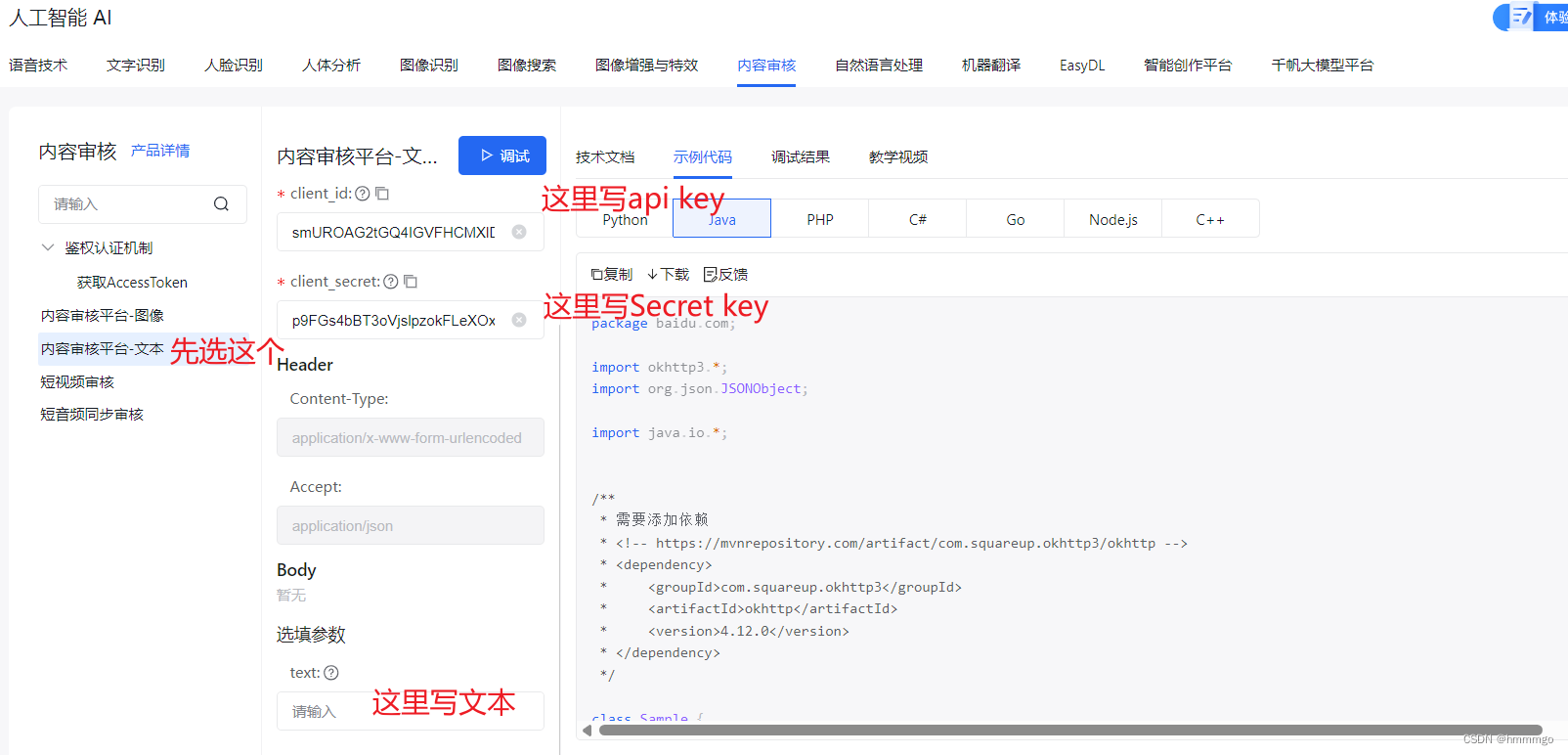Select the PHP code language tab

click(820, 219)
